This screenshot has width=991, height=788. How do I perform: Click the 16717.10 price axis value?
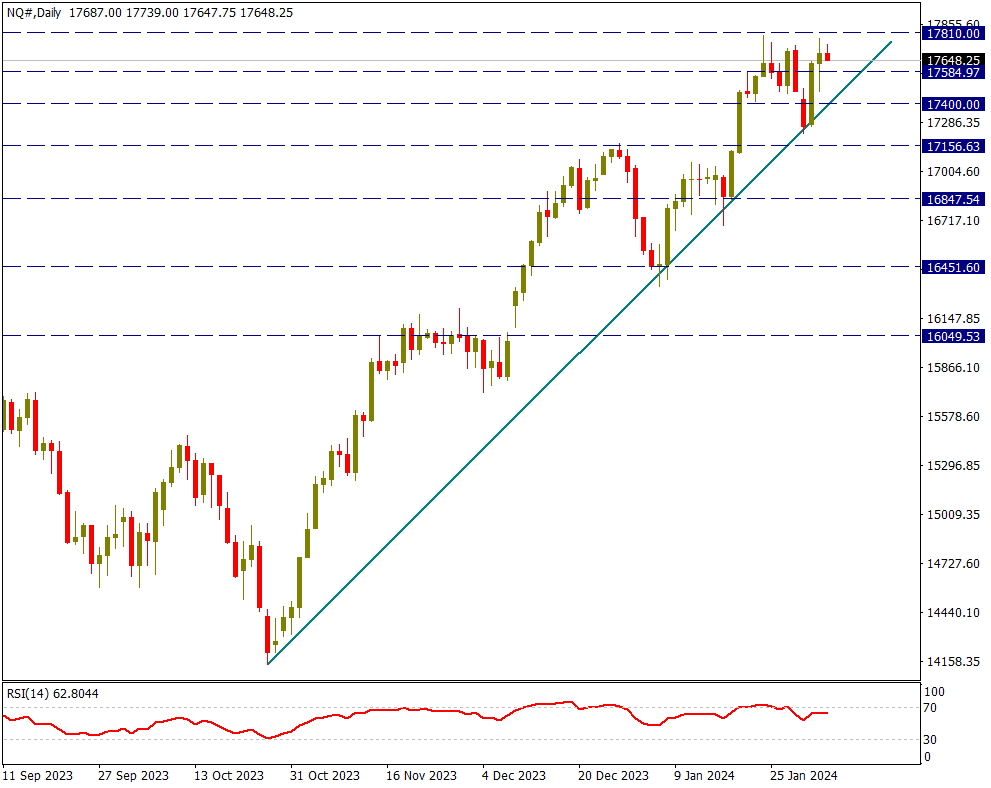(953, 221)
